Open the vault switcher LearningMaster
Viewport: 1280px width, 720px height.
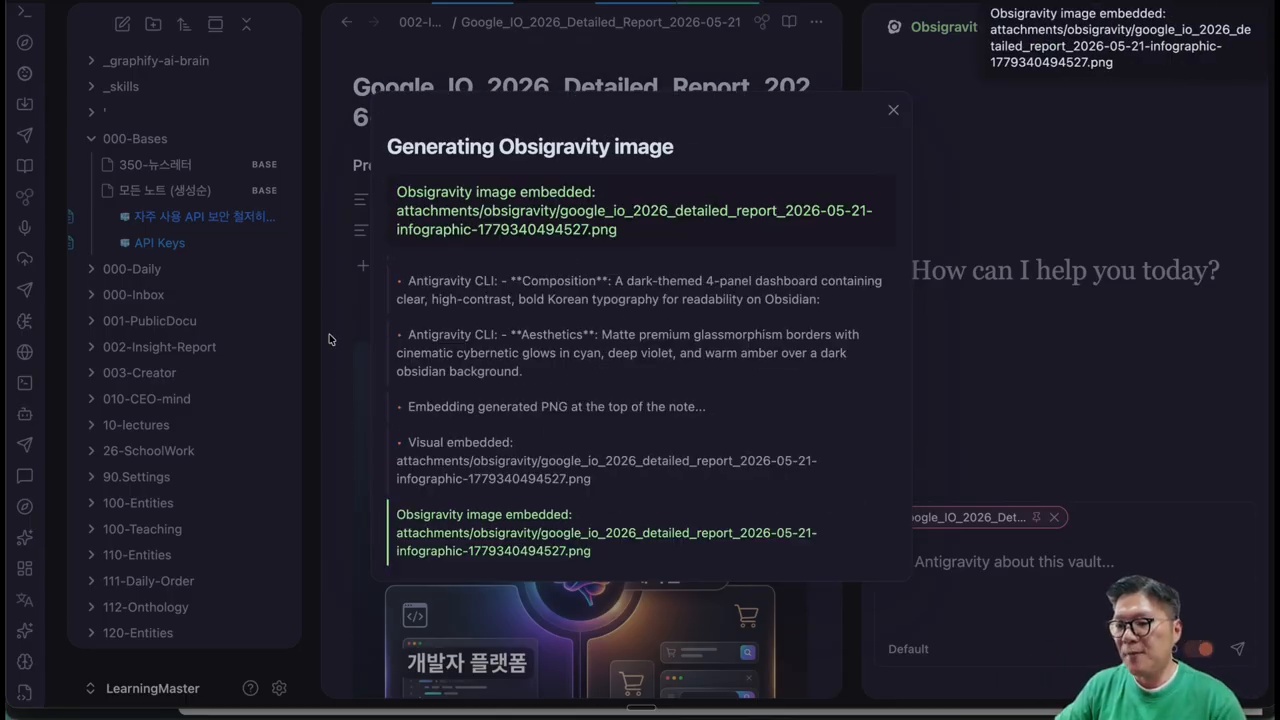pos(142,688)
